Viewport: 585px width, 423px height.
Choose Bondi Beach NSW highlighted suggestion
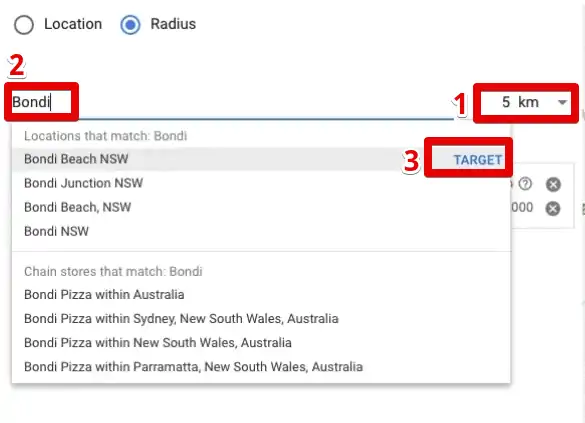tap(76, 159)
